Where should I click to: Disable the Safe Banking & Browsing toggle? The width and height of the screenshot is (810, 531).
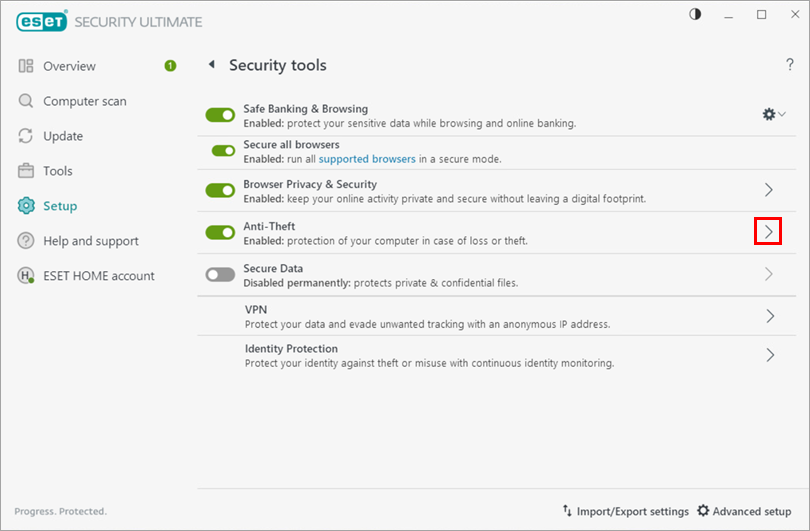220,115
